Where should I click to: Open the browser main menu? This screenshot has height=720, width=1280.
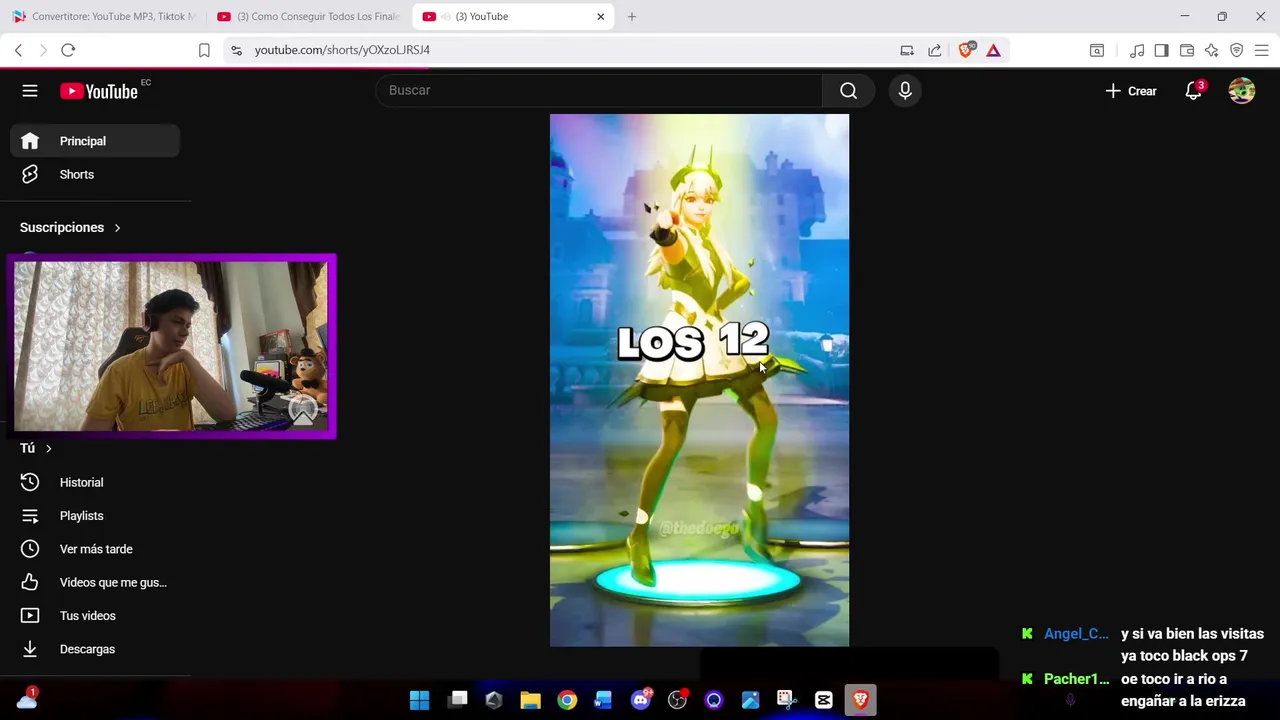click(x=1261, y=50)
